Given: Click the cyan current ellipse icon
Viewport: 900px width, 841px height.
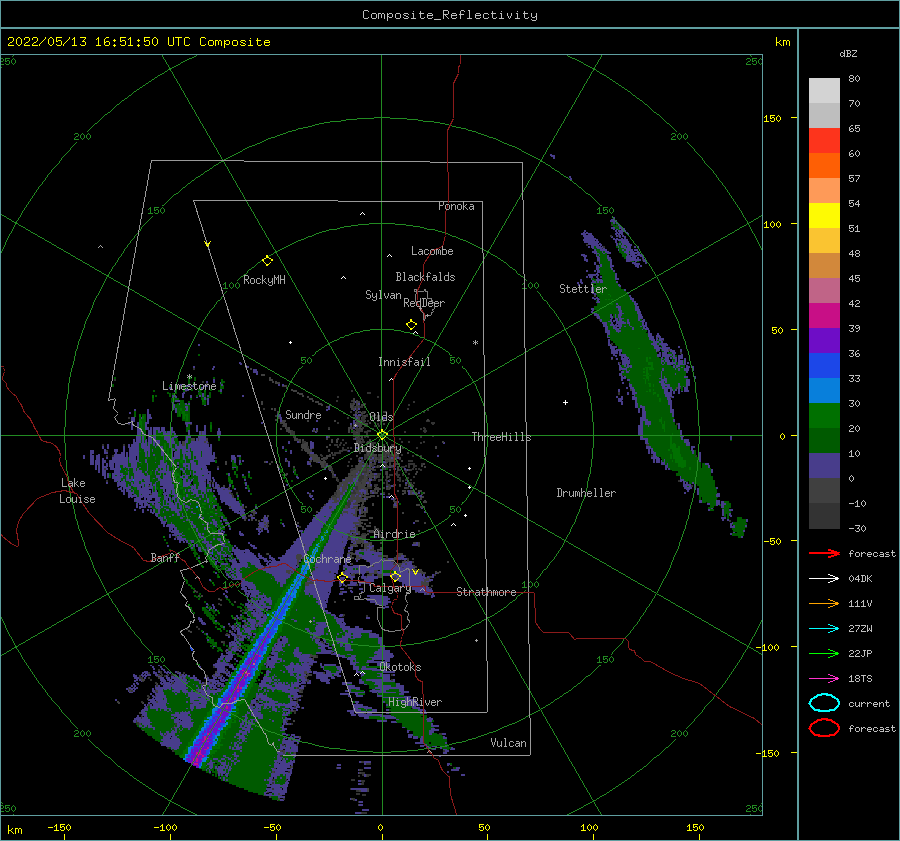Looking at the screenshot, I should pos(824,703).
